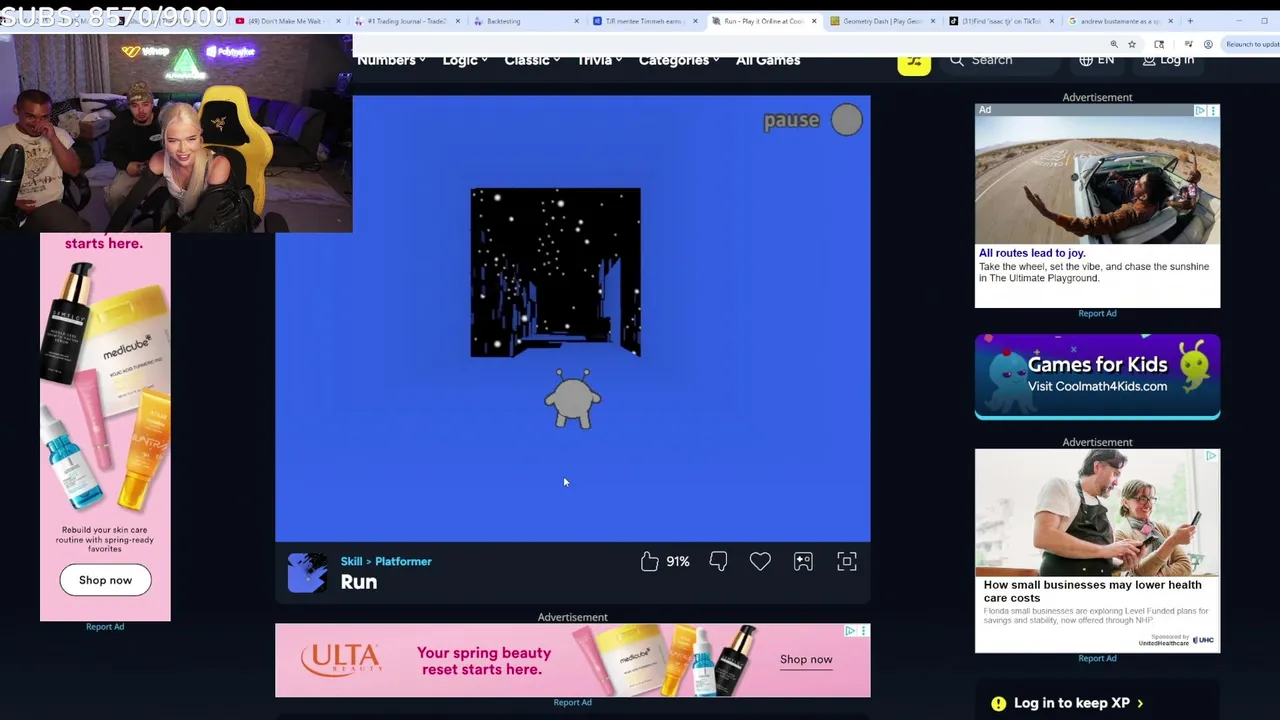Viewport: 1280px width, 720px height.
Task: Click the Search field on the site header
Action: click(x=1002, y=60)
